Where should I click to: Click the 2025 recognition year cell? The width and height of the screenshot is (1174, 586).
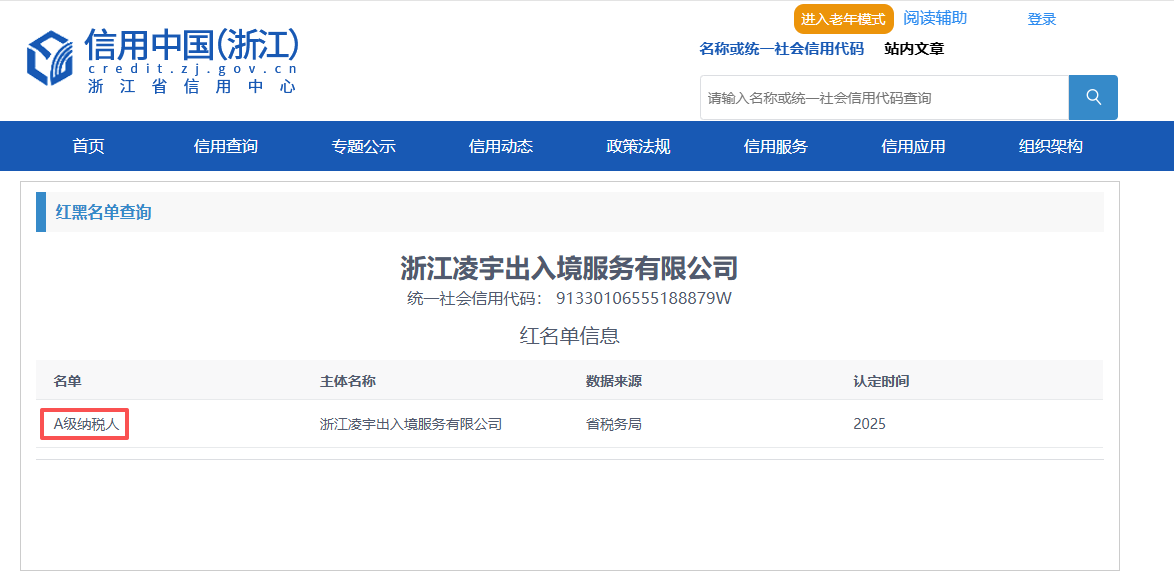[x=869, y=424]
